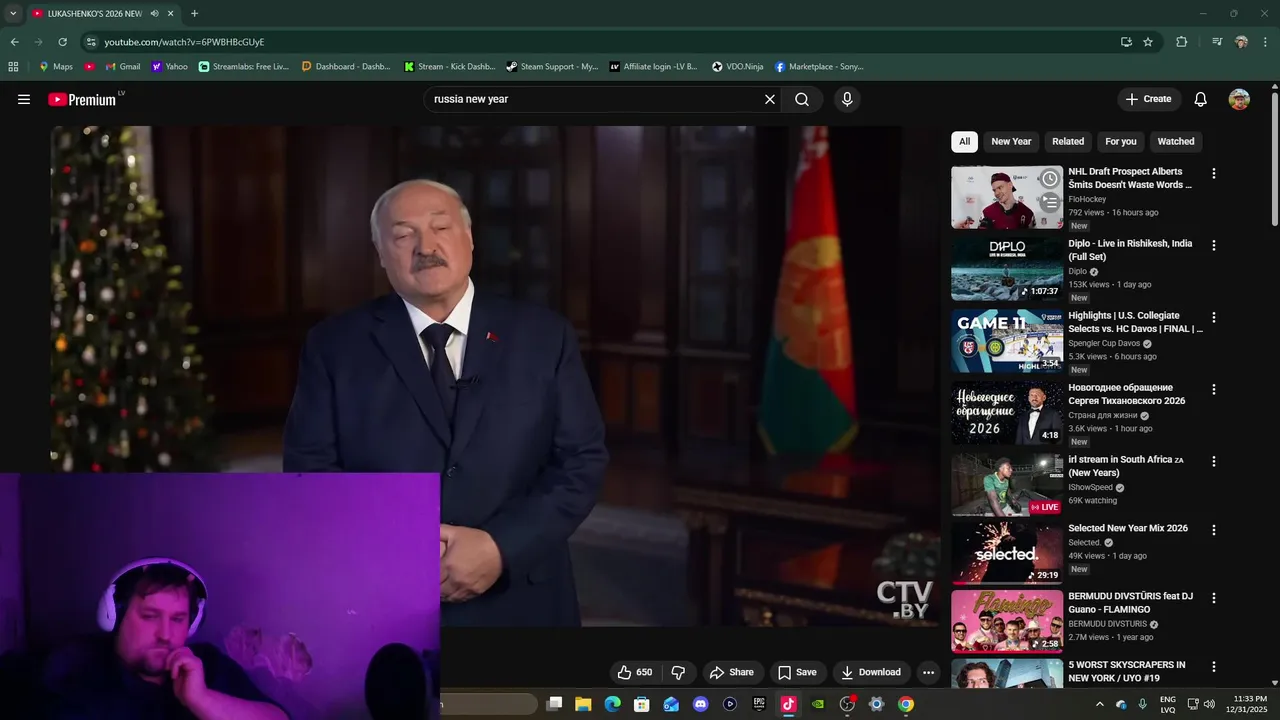Open Chrome extensions puzzle icon

tap(1182, 42)
